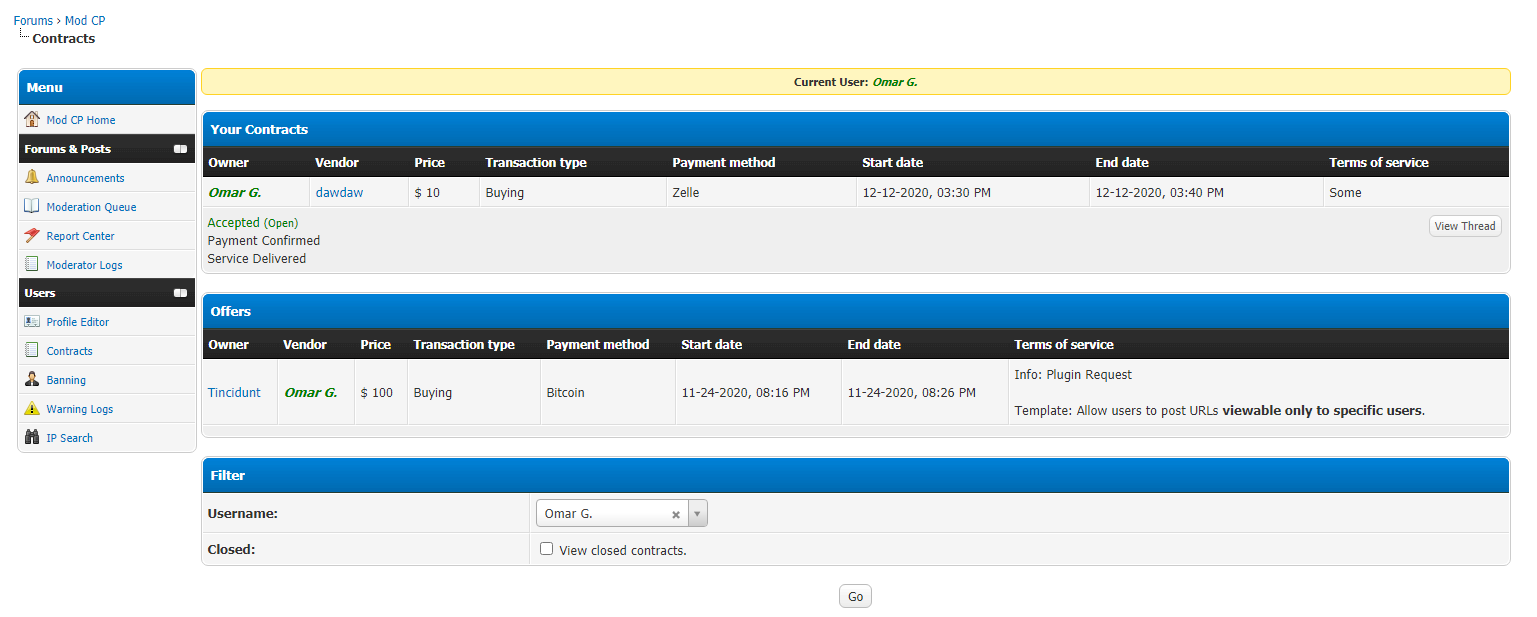
Task: Click the Warning Logs triangle icon
Action: (32, 409)
